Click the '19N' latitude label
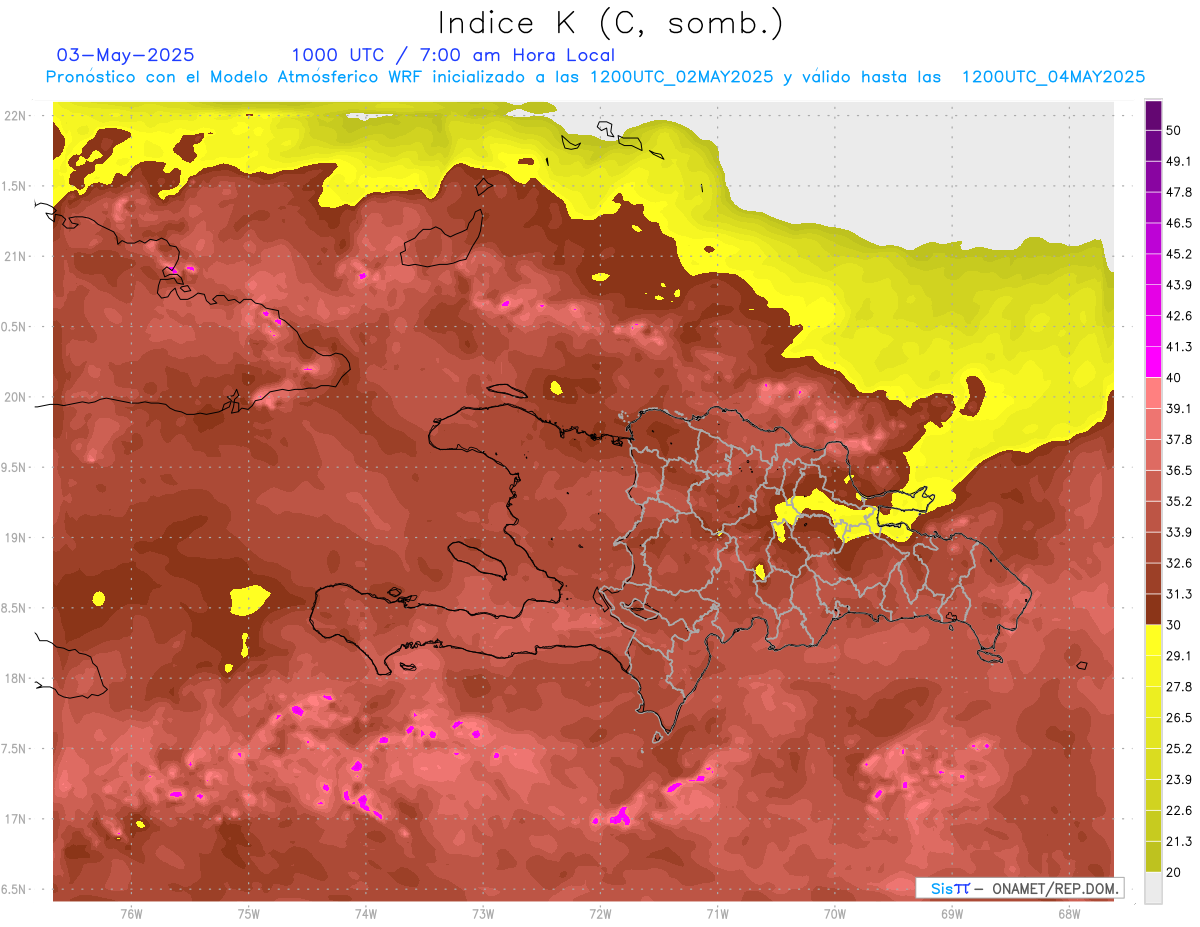Screen dimensions: 1200x927 15,538
